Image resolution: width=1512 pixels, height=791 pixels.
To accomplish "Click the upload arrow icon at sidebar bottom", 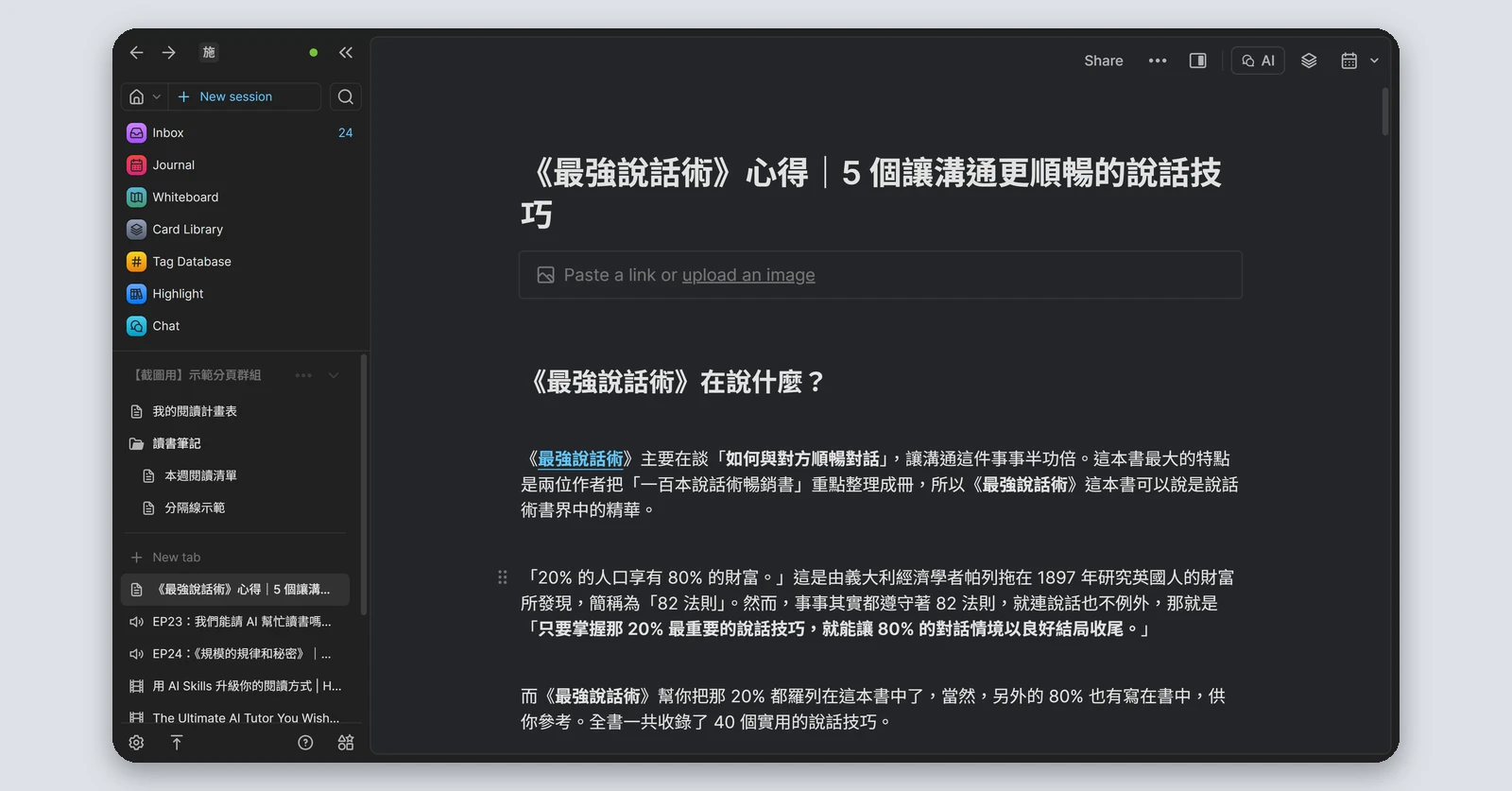I will point(177,743).
